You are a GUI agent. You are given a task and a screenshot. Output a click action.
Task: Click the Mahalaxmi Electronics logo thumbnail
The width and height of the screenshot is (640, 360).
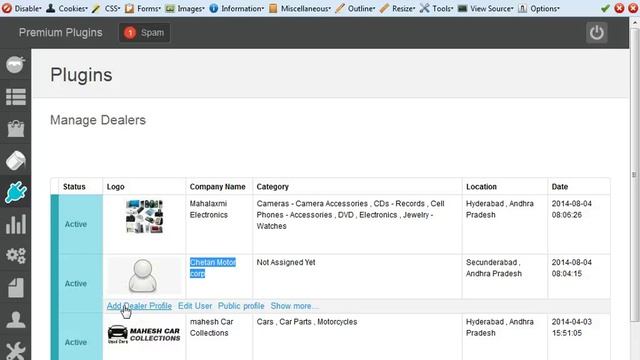[144, 216]
